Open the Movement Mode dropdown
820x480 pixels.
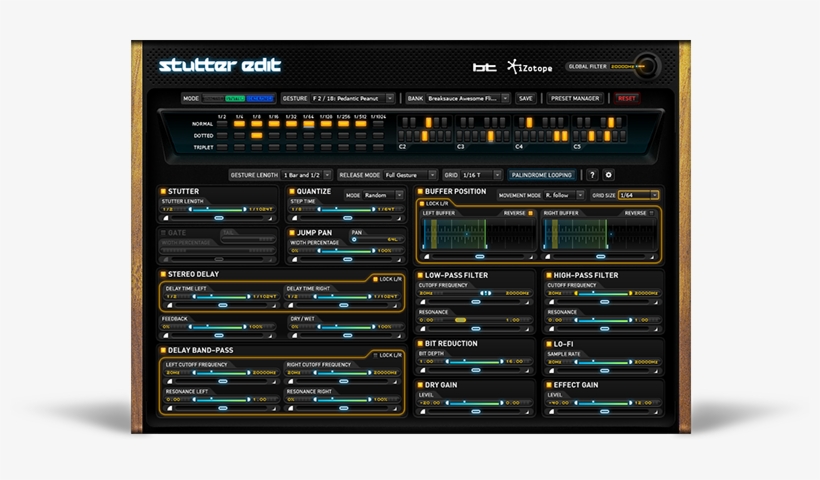click(564, 195)
